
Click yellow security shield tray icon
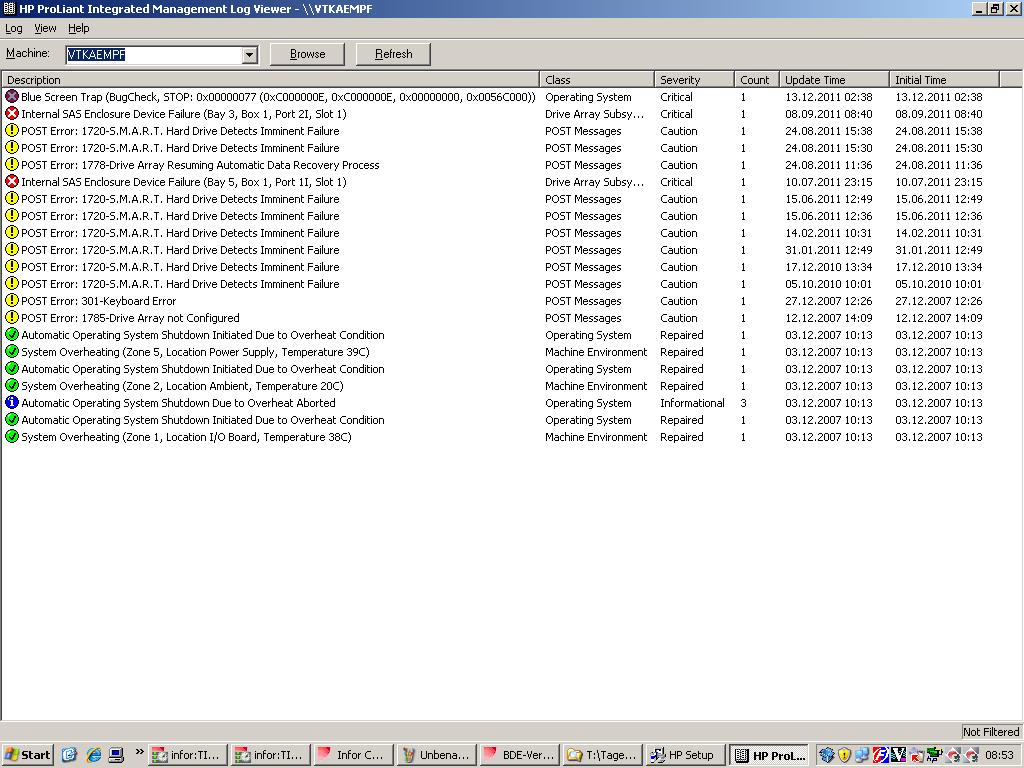coord(844,755)
